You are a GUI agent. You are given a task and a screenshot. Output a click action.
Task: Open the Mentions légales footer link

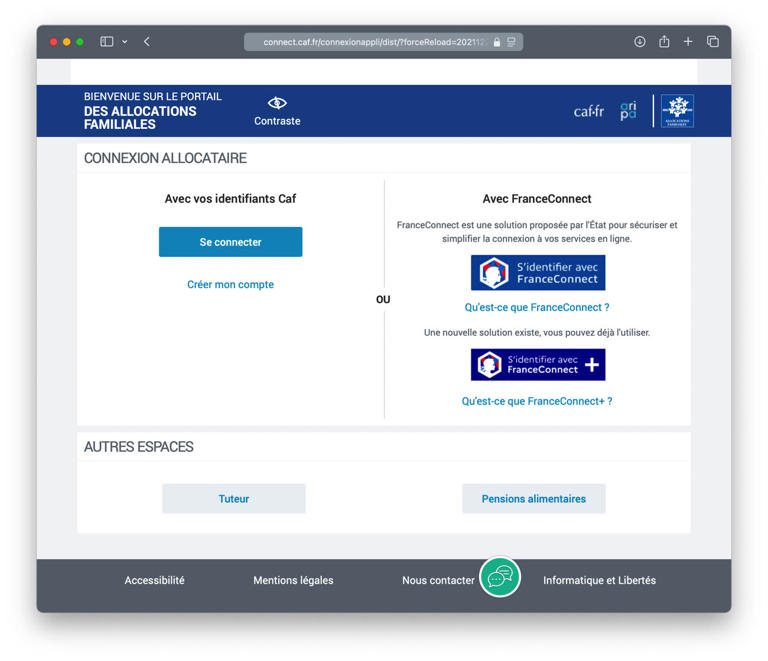point(293,580)
